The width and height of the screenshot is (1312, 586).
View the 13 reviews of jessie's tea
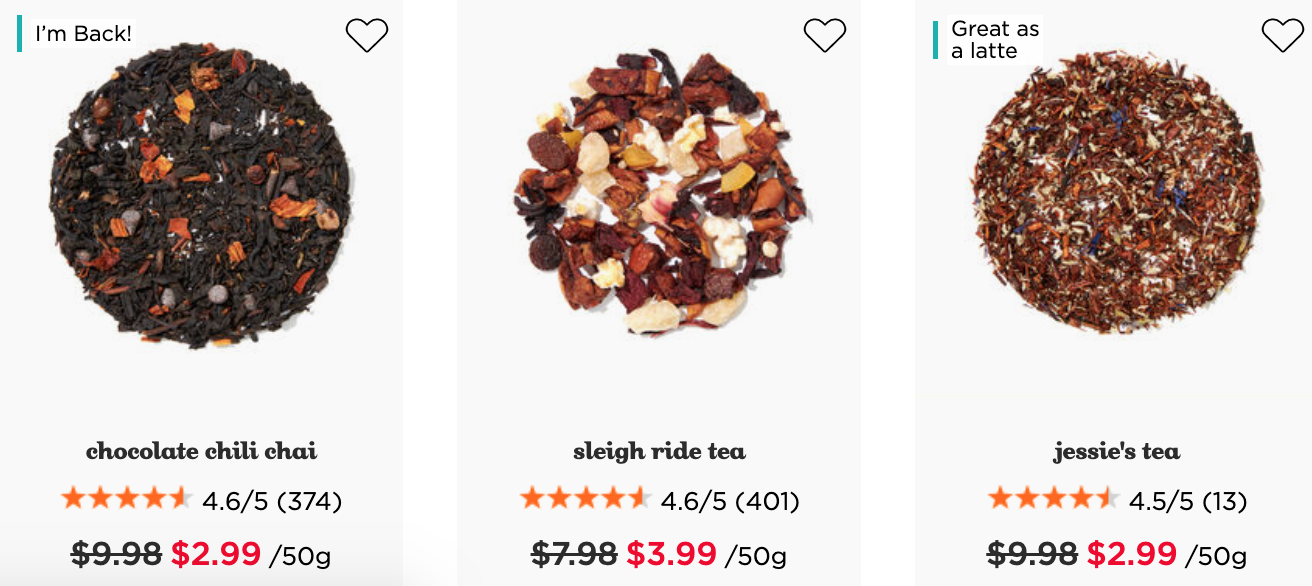pos(1224,500)
